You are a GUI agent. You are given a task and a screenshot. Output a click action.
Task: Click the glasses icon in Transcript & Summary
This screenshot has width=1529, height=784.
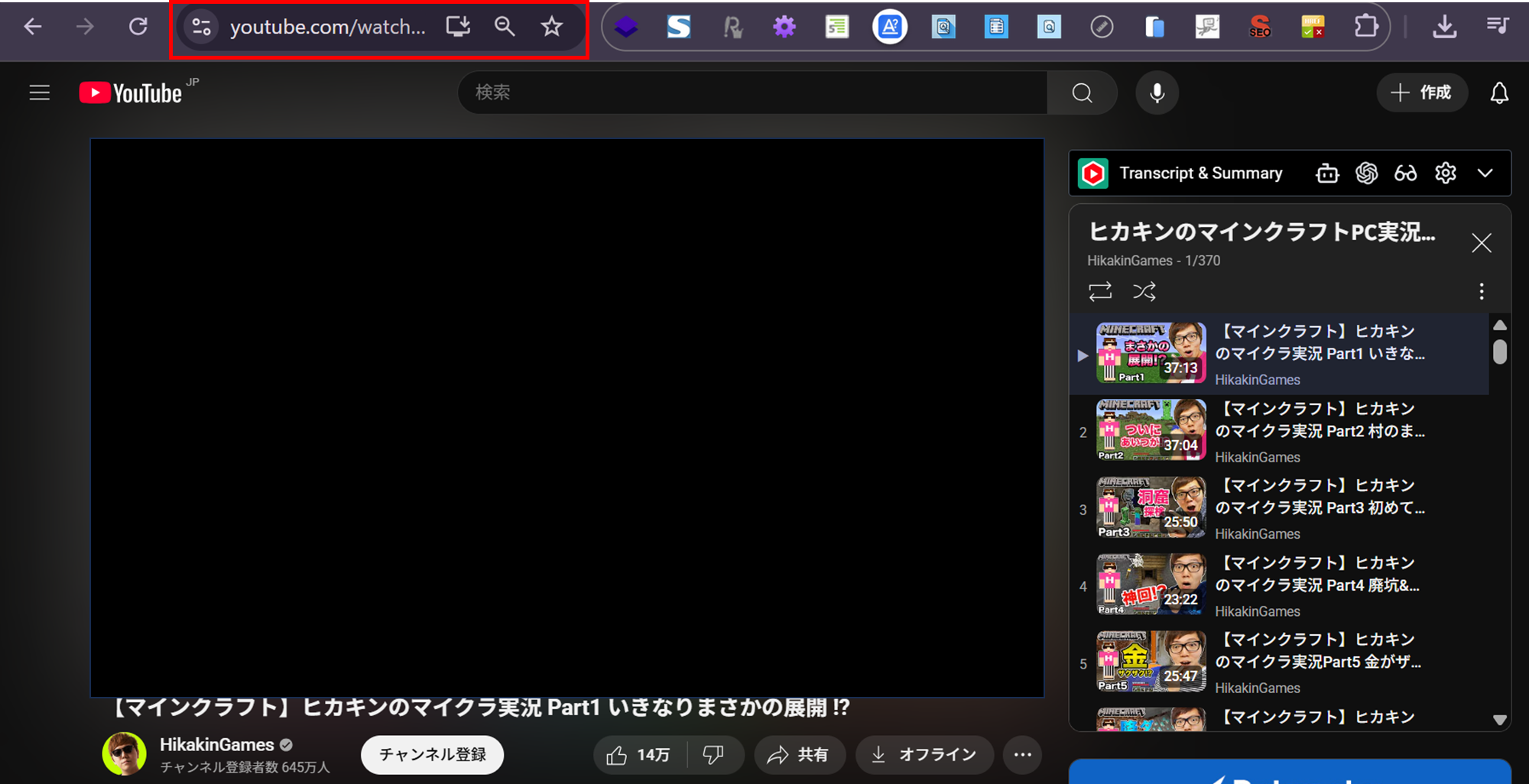click(x=1405, y=173)
